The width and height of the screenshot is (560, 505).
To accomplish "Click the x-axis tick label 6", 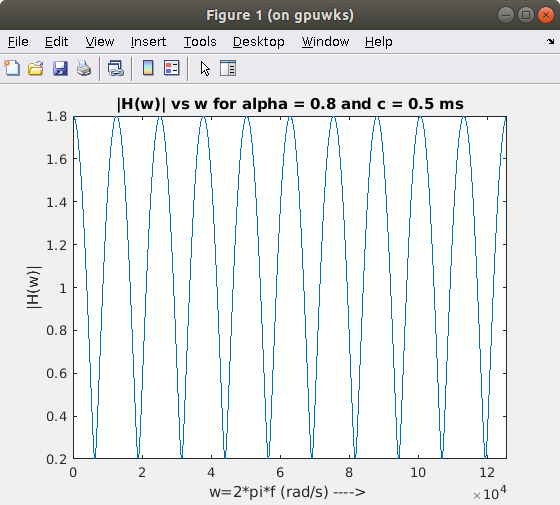I will (x=280, y=472).
